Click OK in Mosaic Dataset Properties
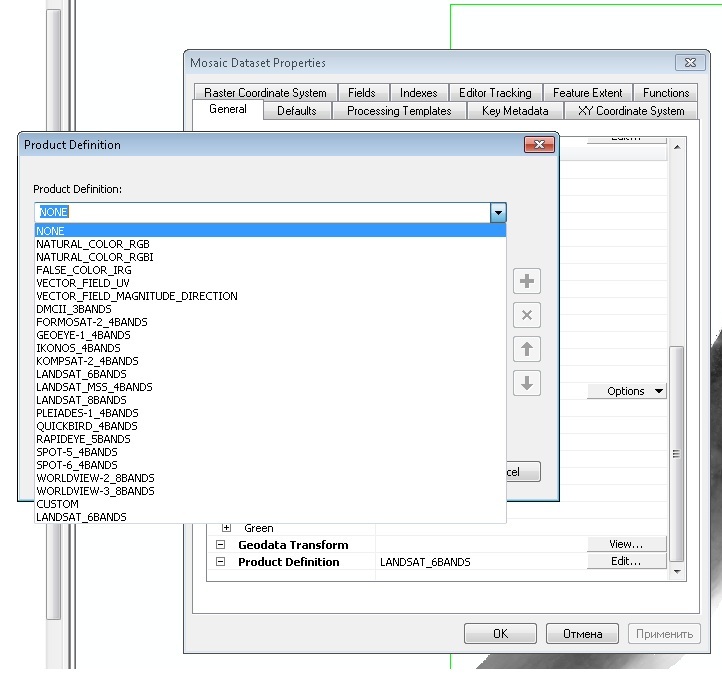 (501, 634)
